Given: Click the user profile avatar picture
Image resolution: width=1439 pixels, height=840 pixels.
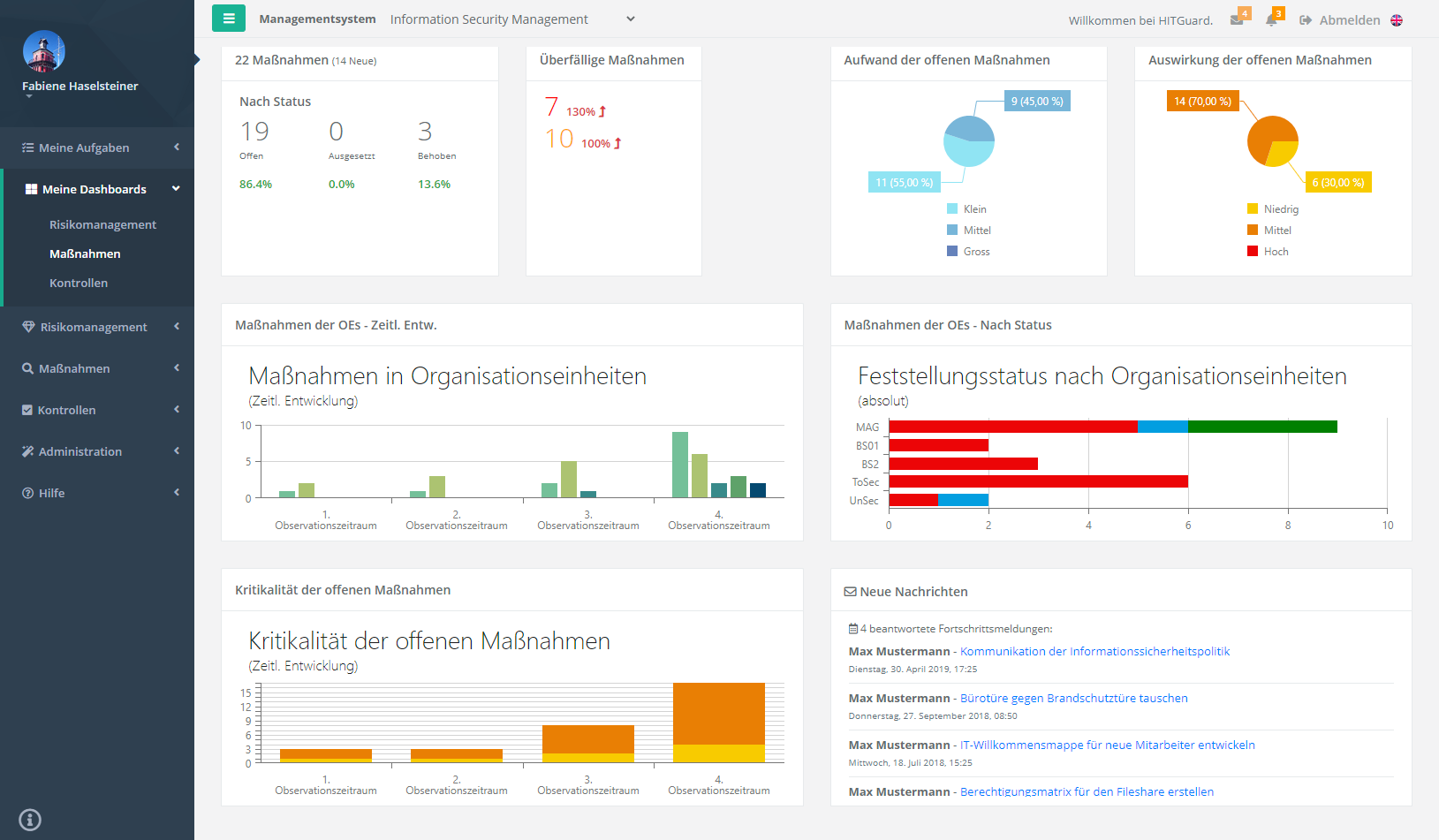Looking at the screenshot, I should click(43, 51).
